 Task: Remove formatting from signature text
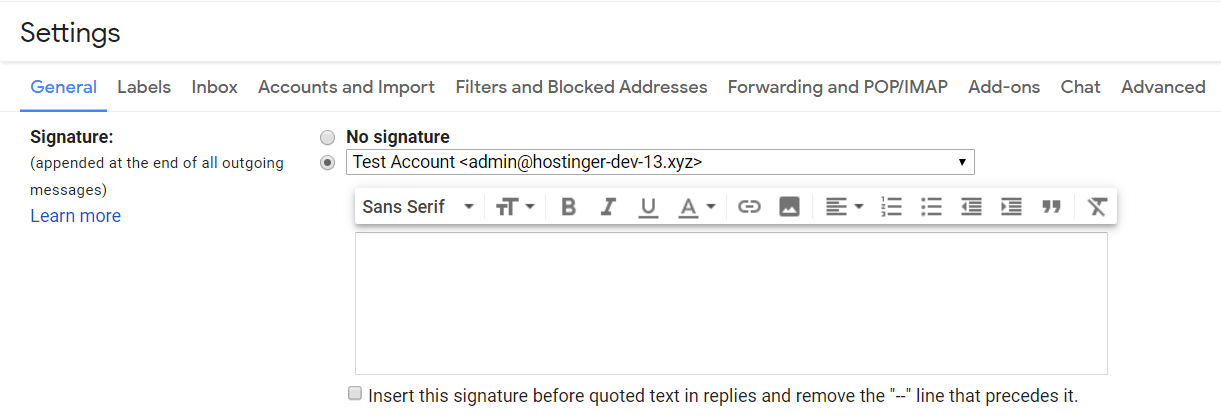(x=1097, y=207)
